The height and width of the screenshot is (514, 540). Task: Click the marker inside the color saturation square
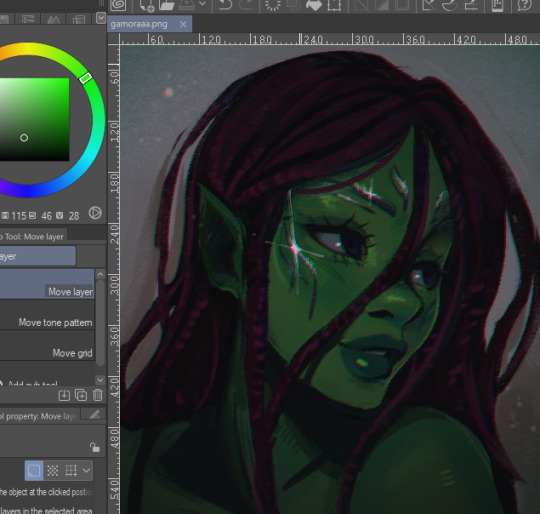[x=24, y=138]
